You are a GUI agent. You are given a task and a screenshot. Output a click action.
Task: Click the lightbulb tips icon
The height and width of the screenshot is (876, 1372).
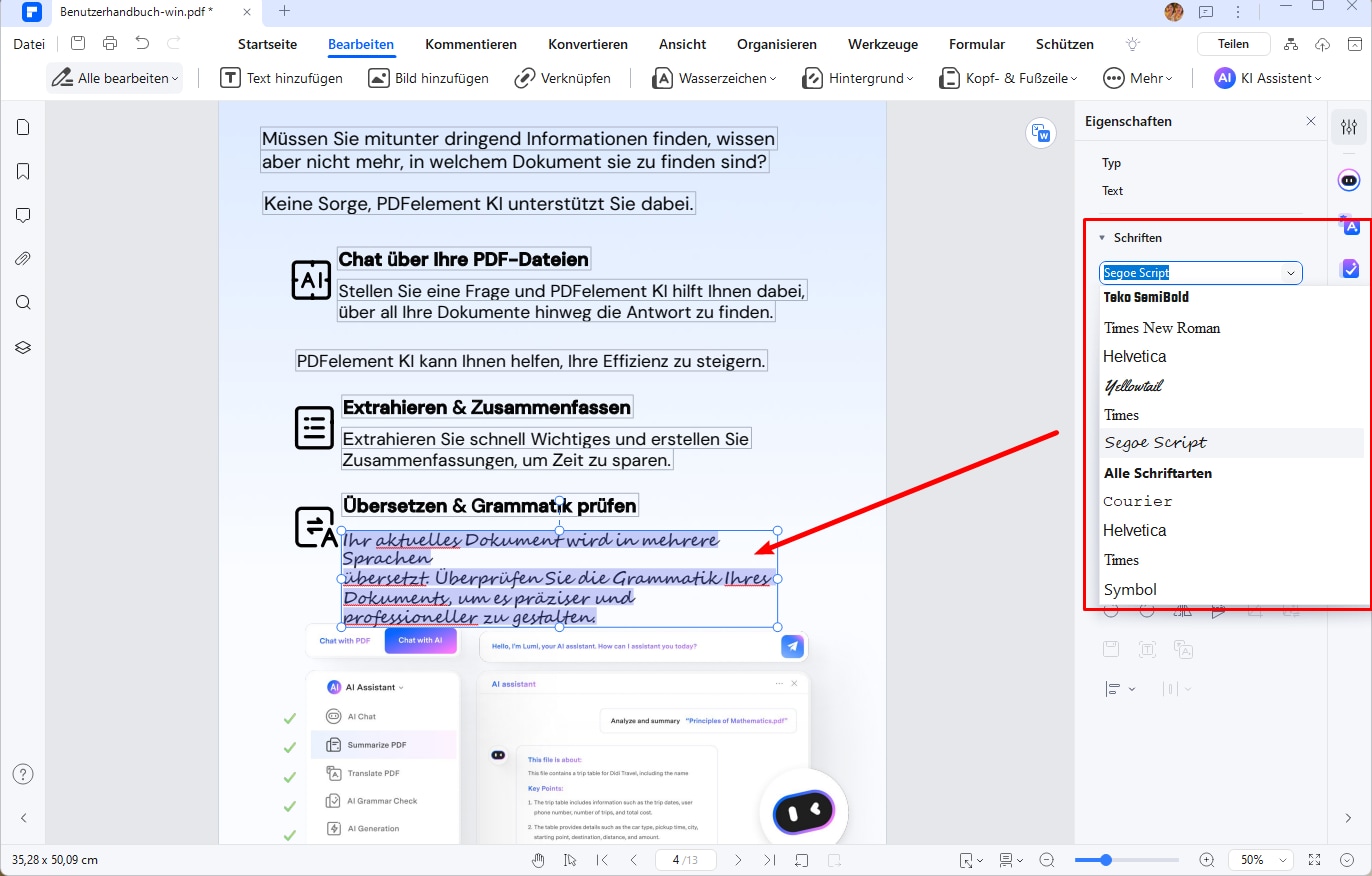pos(1132,44)
